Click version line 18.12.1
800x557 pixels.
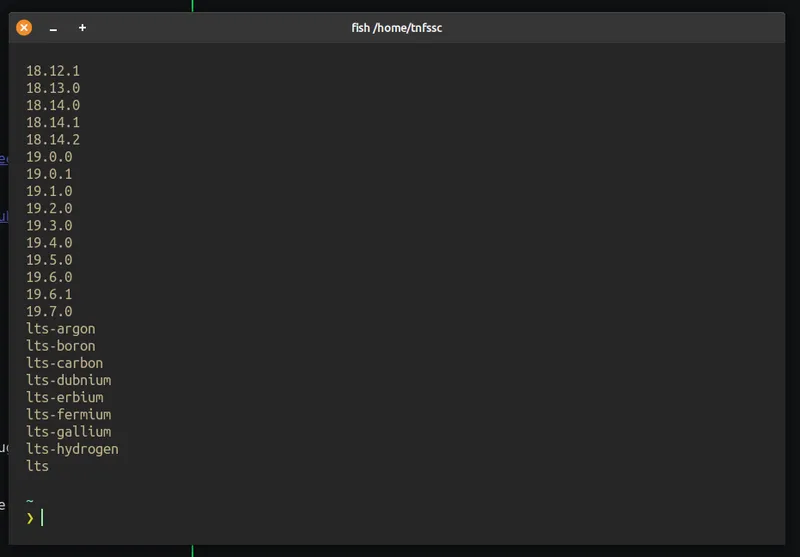pos(53,71)
